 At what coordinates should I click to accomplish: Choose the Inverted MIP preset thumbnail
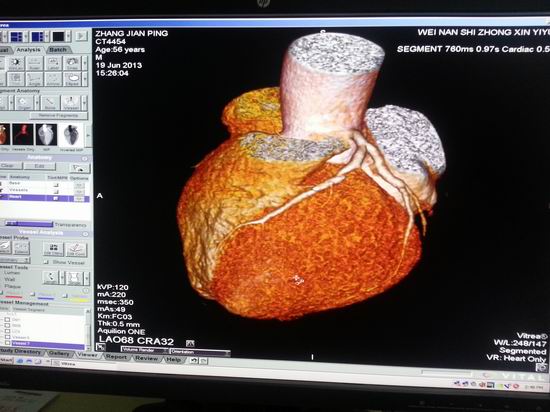(72, 135)
